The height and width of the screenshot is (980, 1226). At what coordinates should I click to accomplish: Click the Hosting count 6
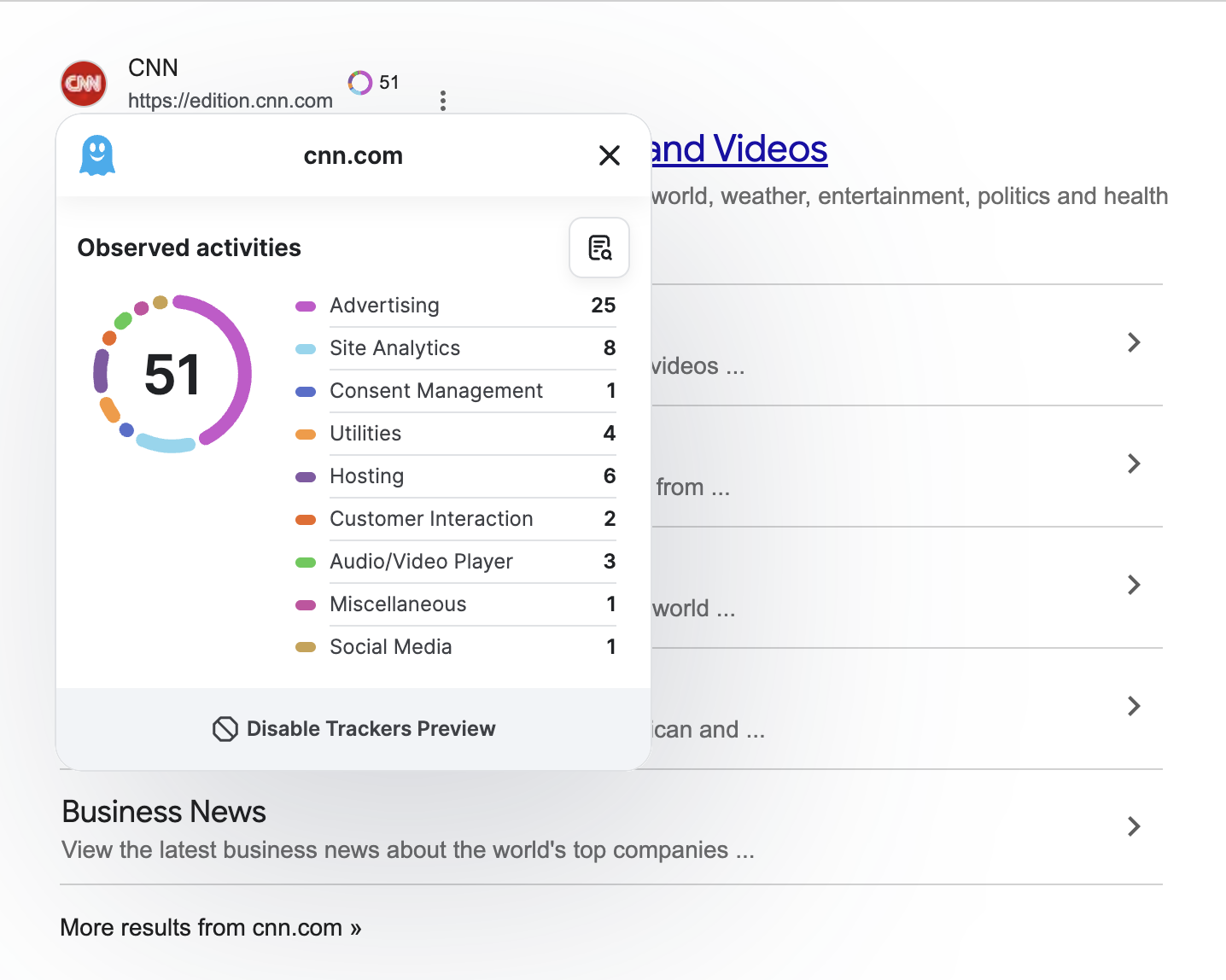(610, 476)
